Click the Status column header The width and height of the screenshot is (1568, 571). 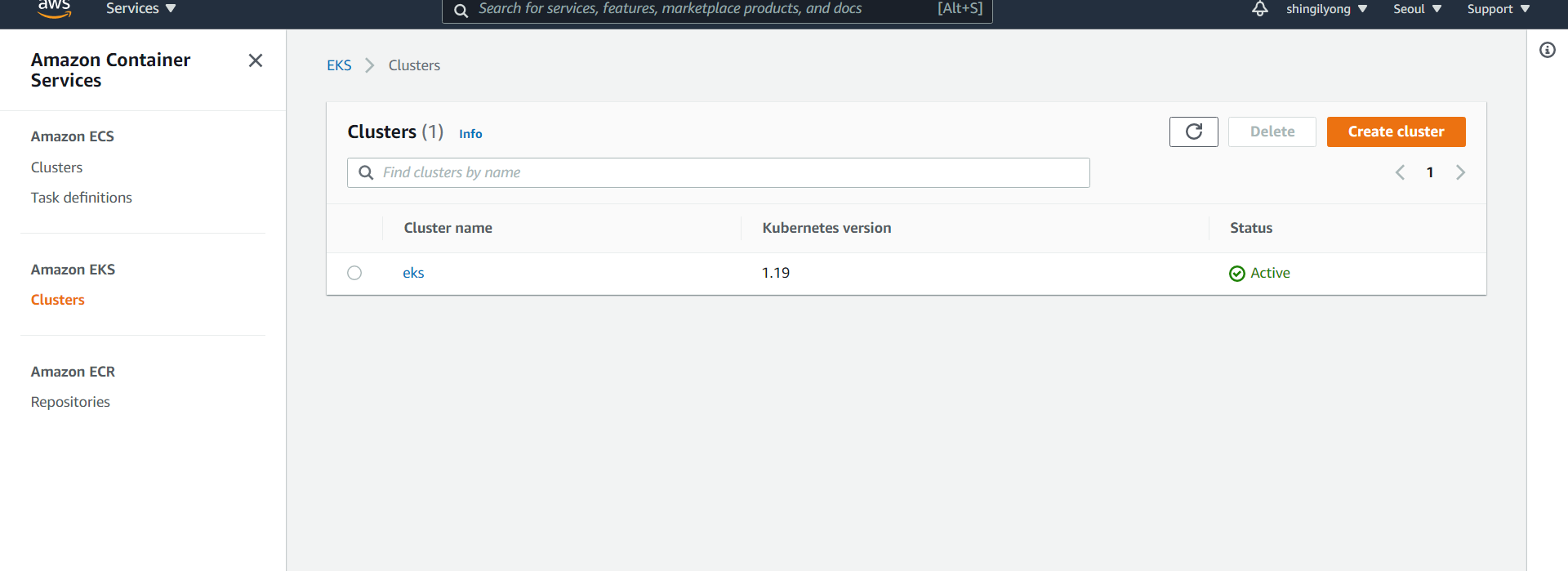[1251, 228]
